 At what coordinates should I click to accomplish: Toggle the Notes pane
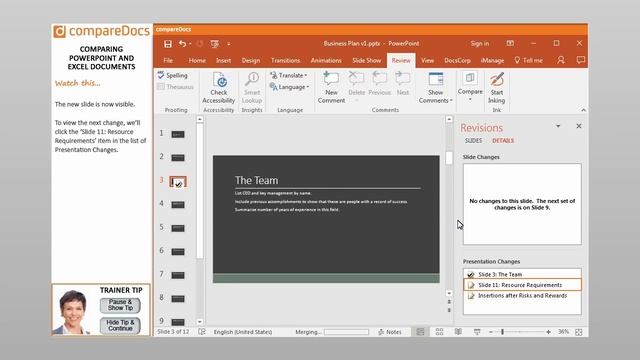point(390,332)
